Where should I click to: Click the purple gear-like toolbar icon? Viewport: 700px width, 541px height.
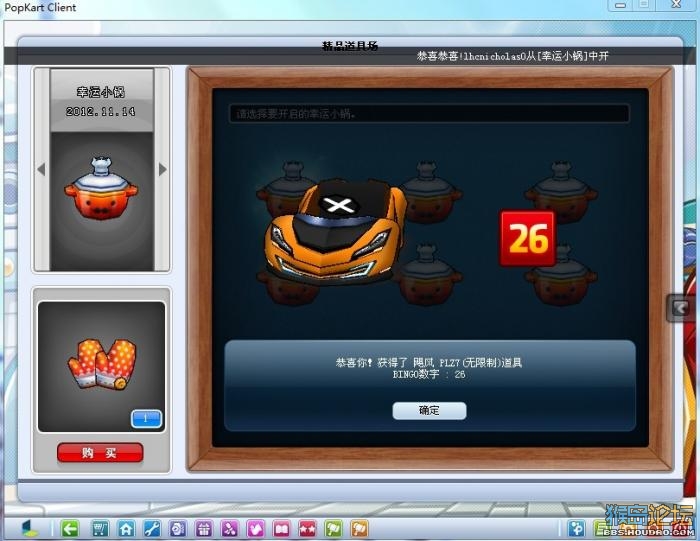click(x=178, y=529)
